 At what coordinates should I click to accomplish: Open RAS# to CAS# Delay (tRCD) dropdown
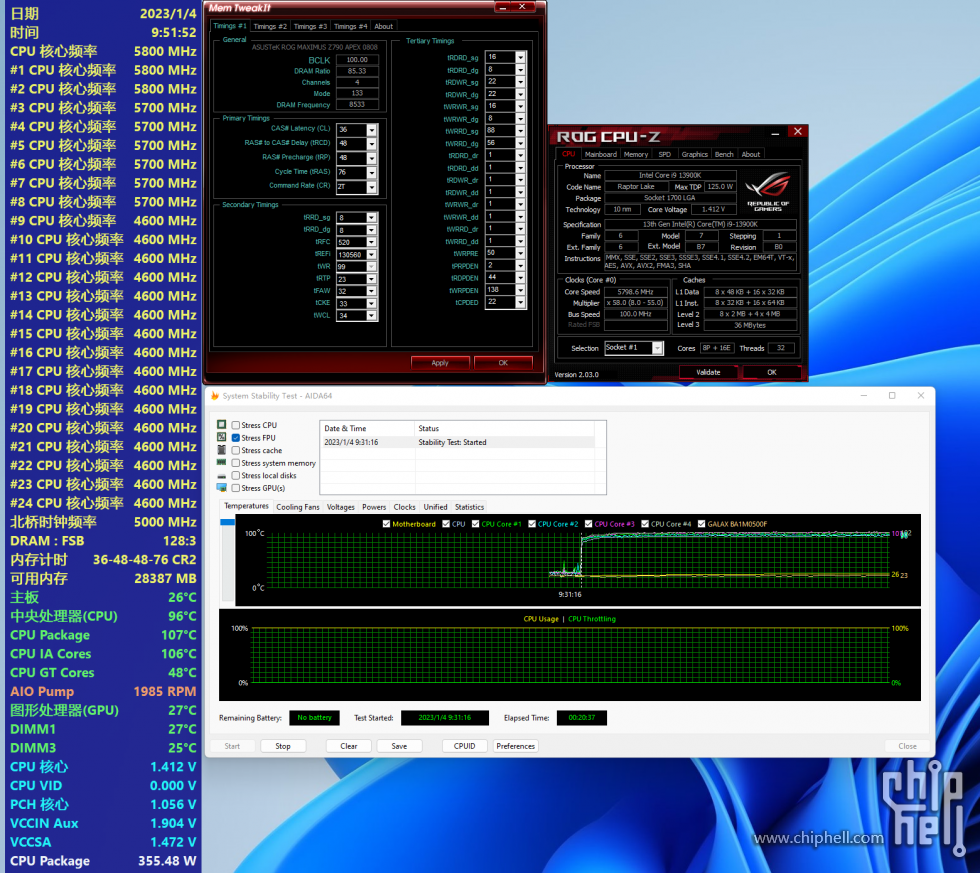pos(371,144)
